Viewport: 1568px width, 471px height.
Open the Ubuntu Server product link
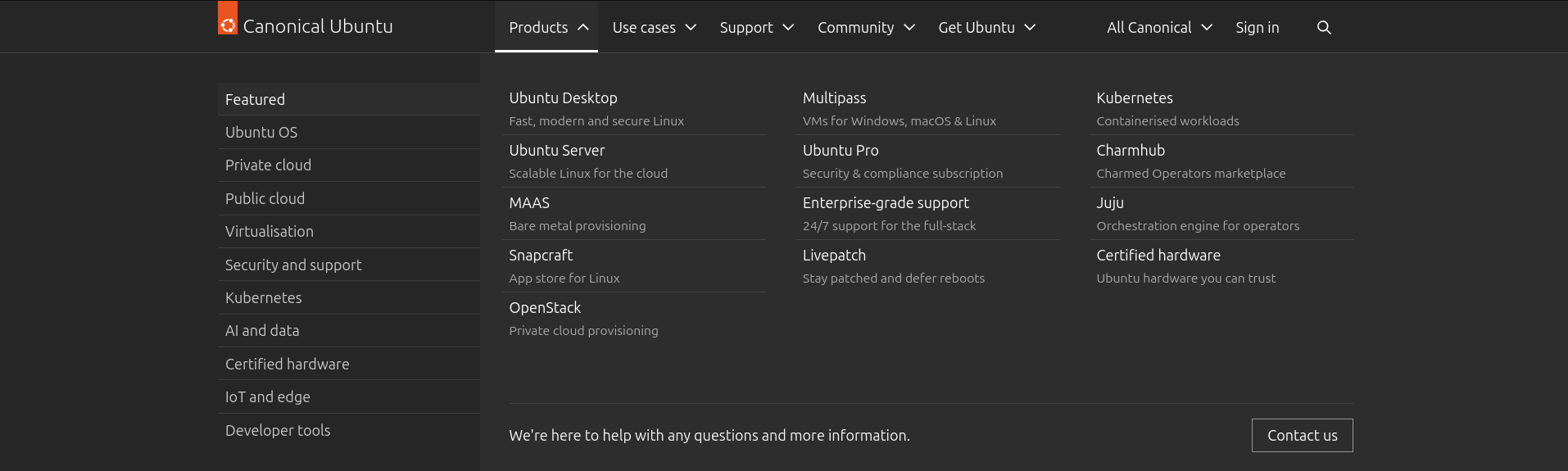556,150
